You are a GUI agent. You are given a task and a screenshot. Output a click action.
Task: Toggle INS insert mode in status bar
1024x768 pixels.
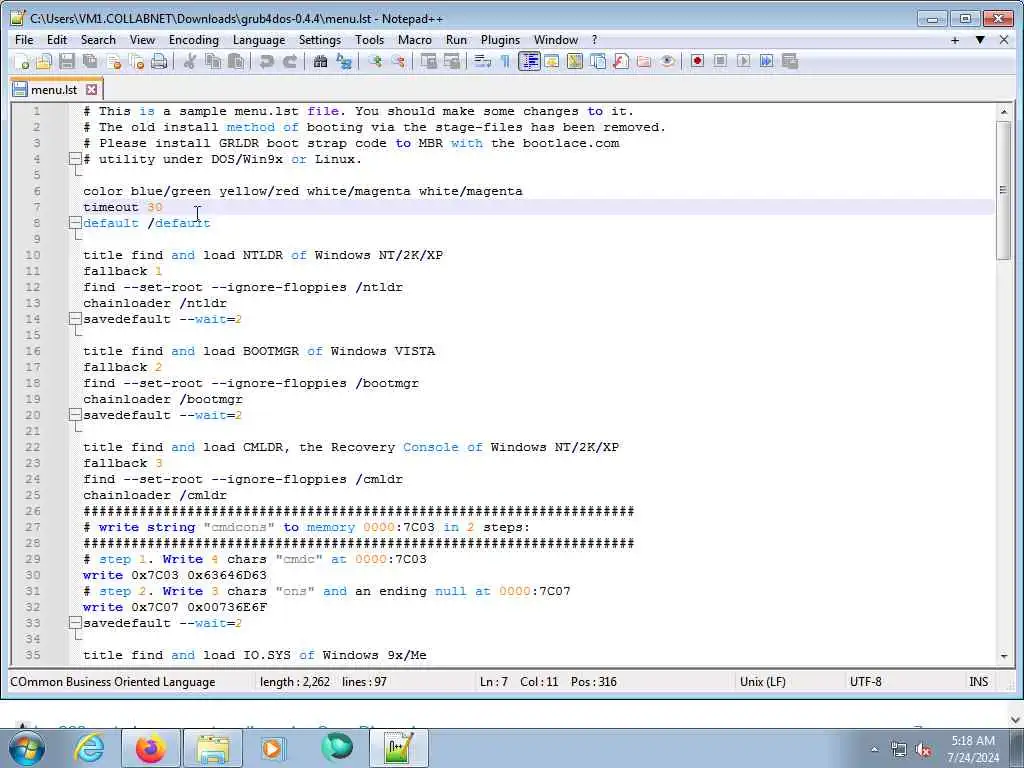point(978,682)
